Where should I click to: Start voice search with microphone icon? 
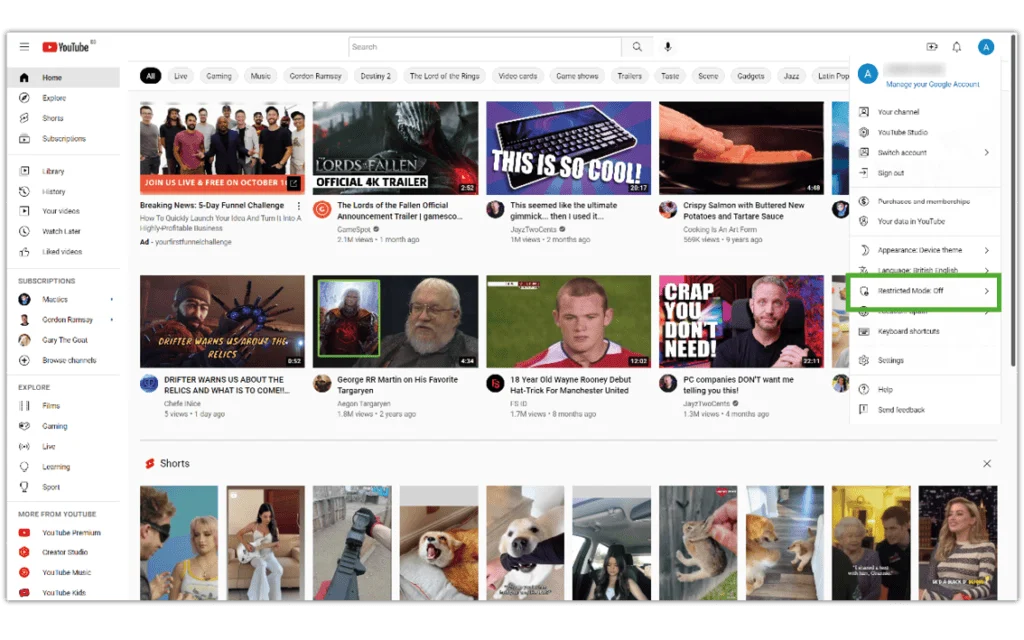click(667, 47)
